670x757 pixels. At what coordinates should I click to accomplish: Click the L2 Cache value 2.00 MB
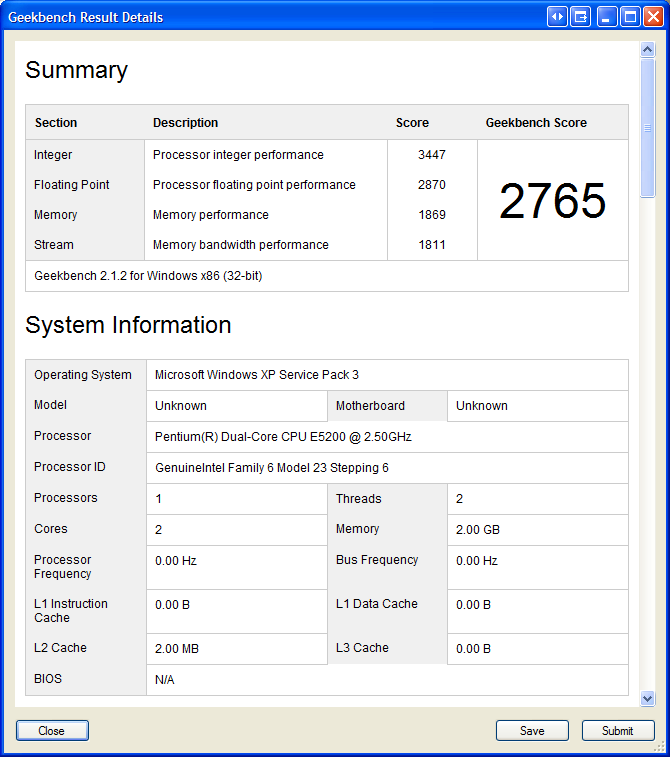tap(177, 649)
